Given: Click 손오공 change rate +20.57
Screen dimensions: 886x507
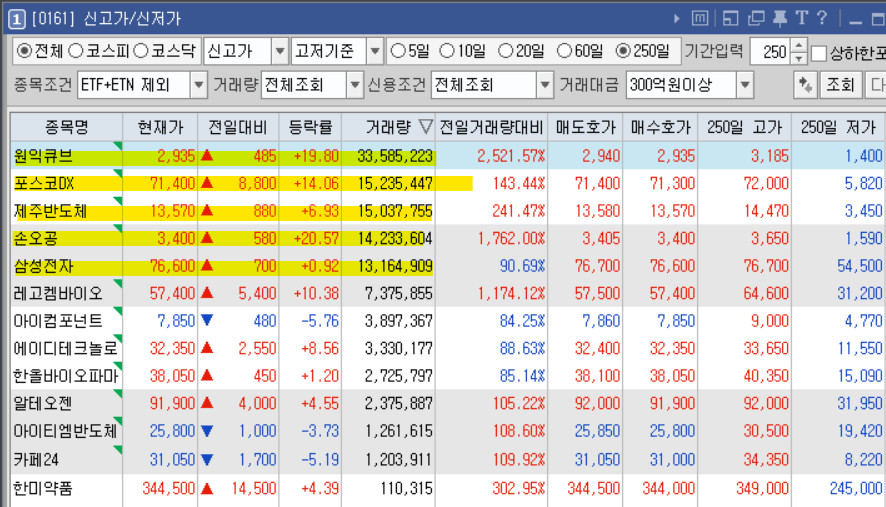Looking at the screenshot, I should coord(316,238).
